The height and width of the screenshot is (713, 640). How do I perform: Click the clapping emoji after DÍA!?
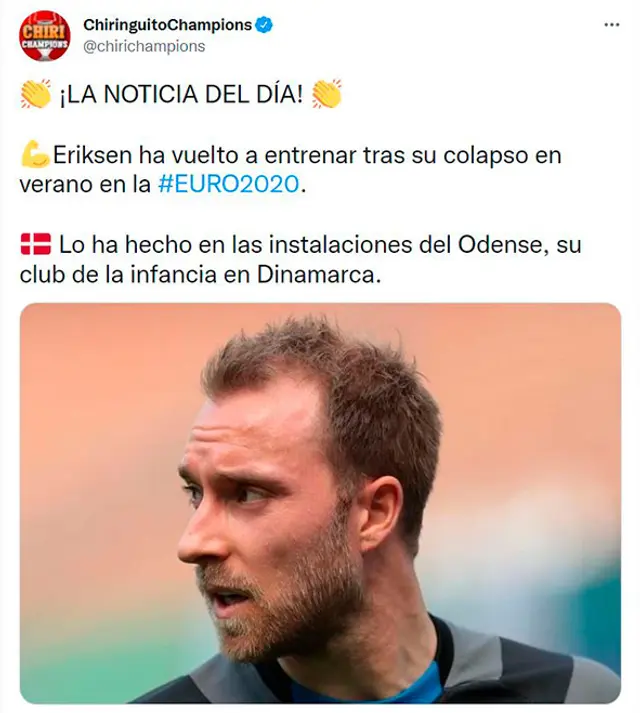pyautogui.click(x=327, y=94)
